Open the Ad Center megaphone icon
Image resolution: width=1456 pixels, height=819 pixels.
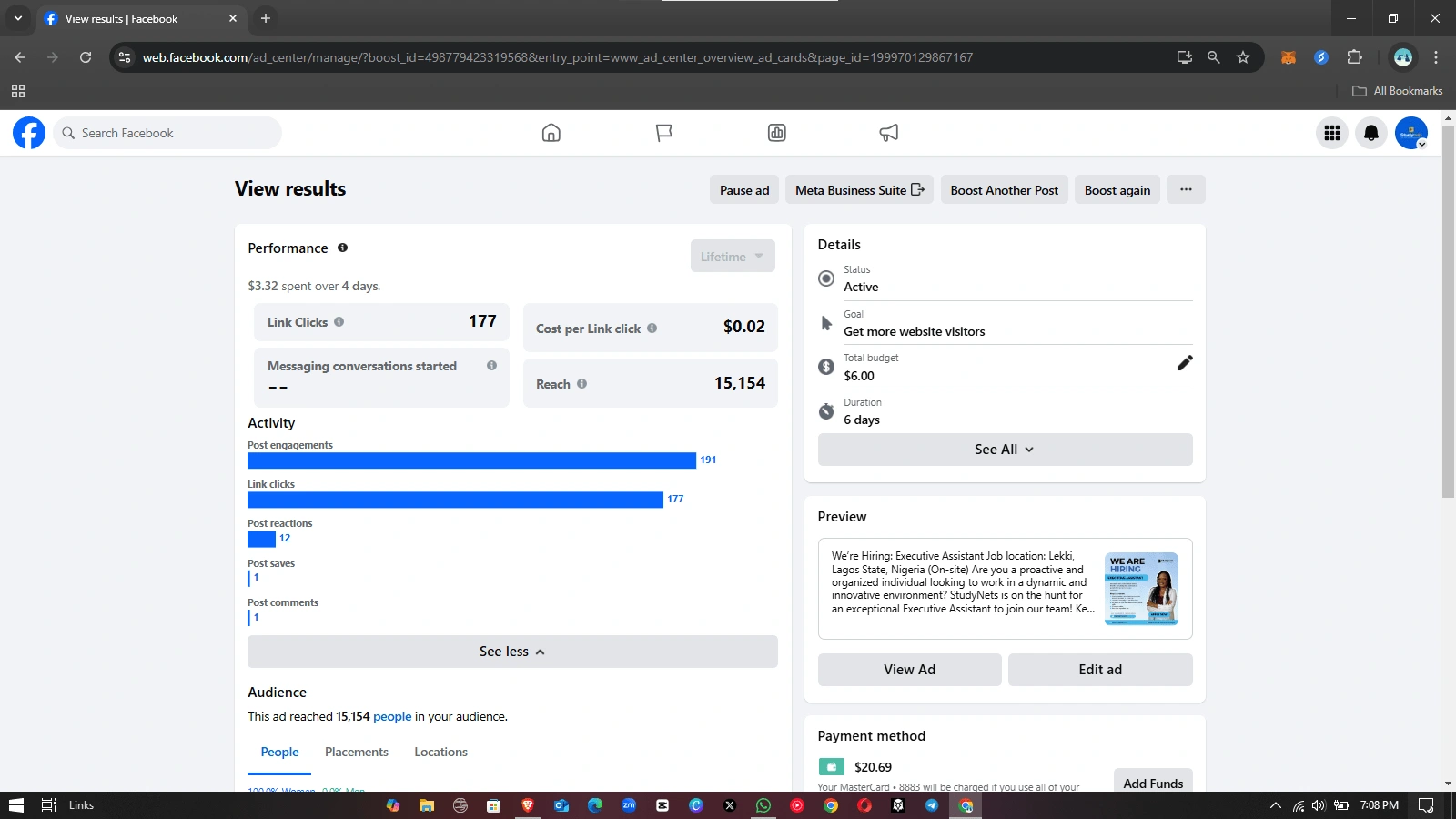[x=889, y=133]
